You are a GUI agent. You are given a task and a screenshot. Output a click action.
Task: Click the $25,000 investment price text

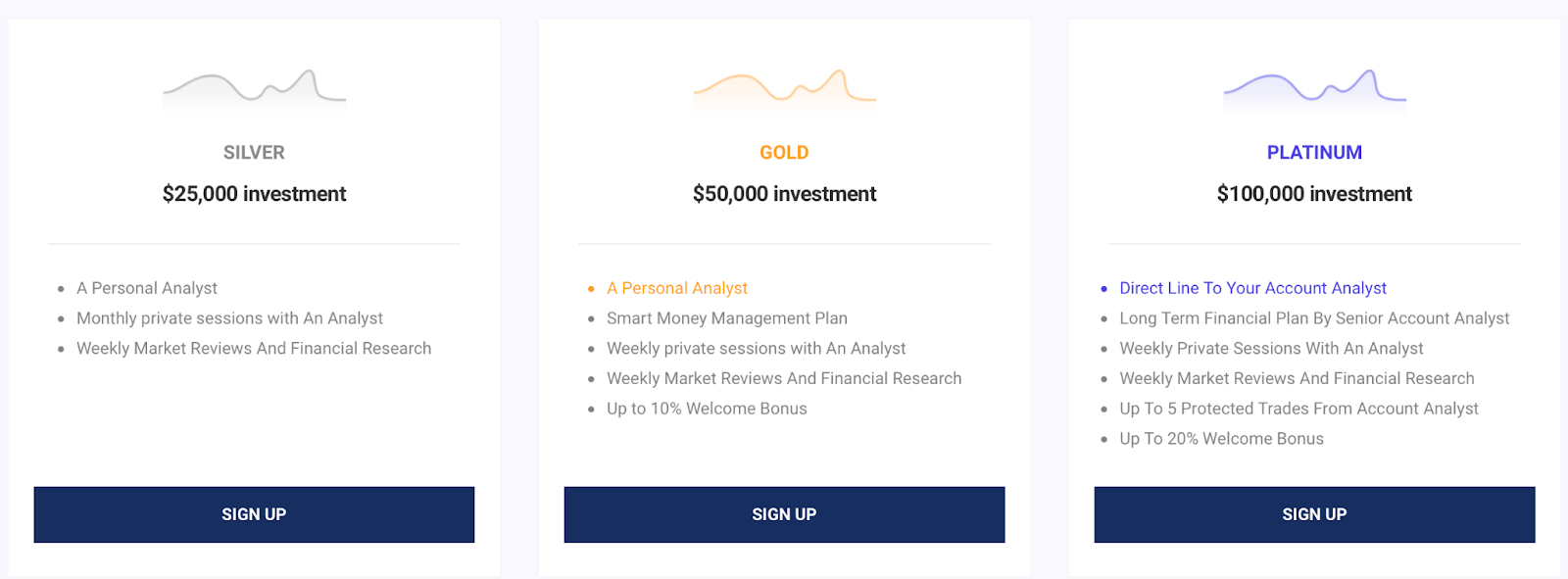[254, 194]
